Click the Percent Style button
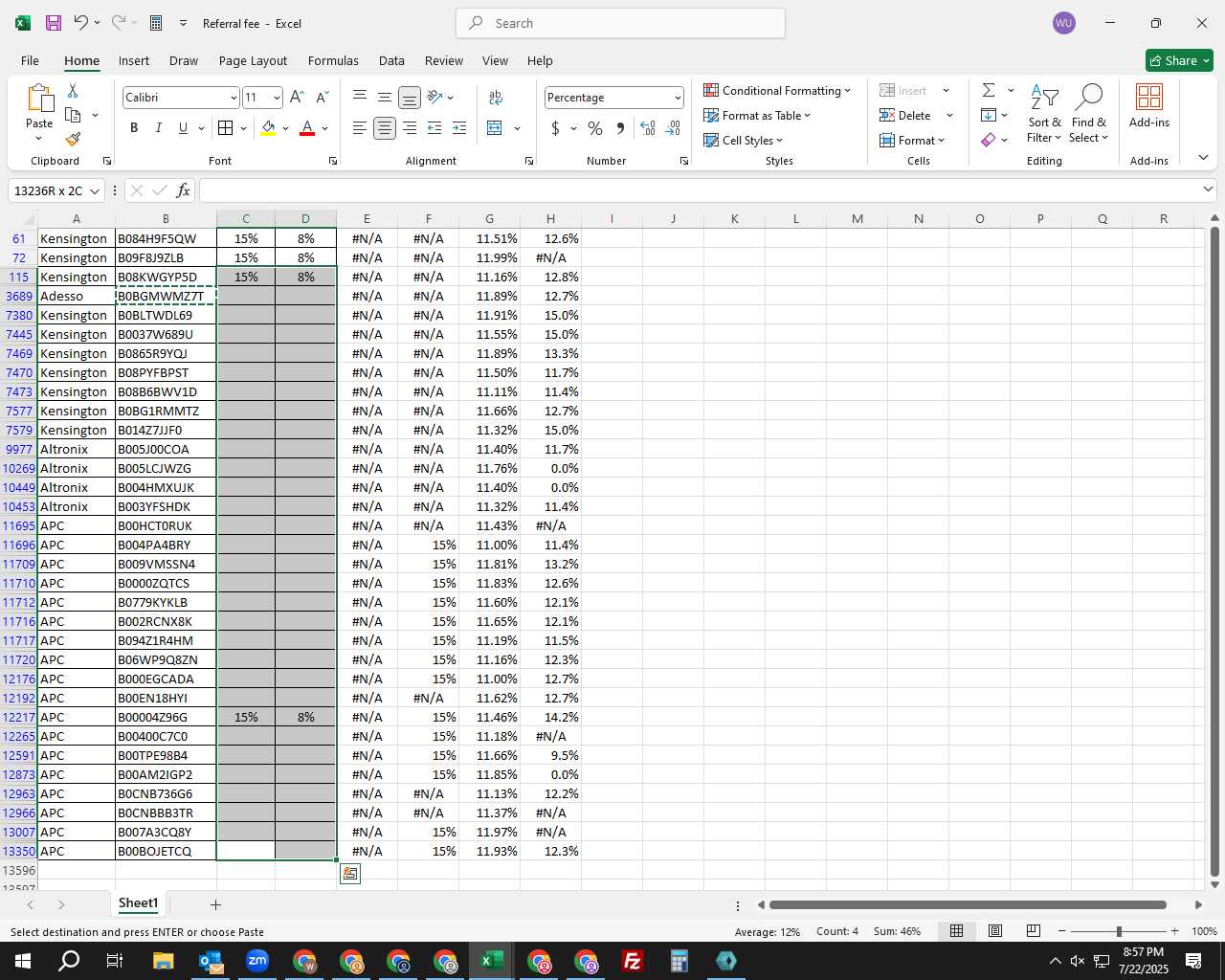This screenshot has height=980, width=1225. point(595,128)
